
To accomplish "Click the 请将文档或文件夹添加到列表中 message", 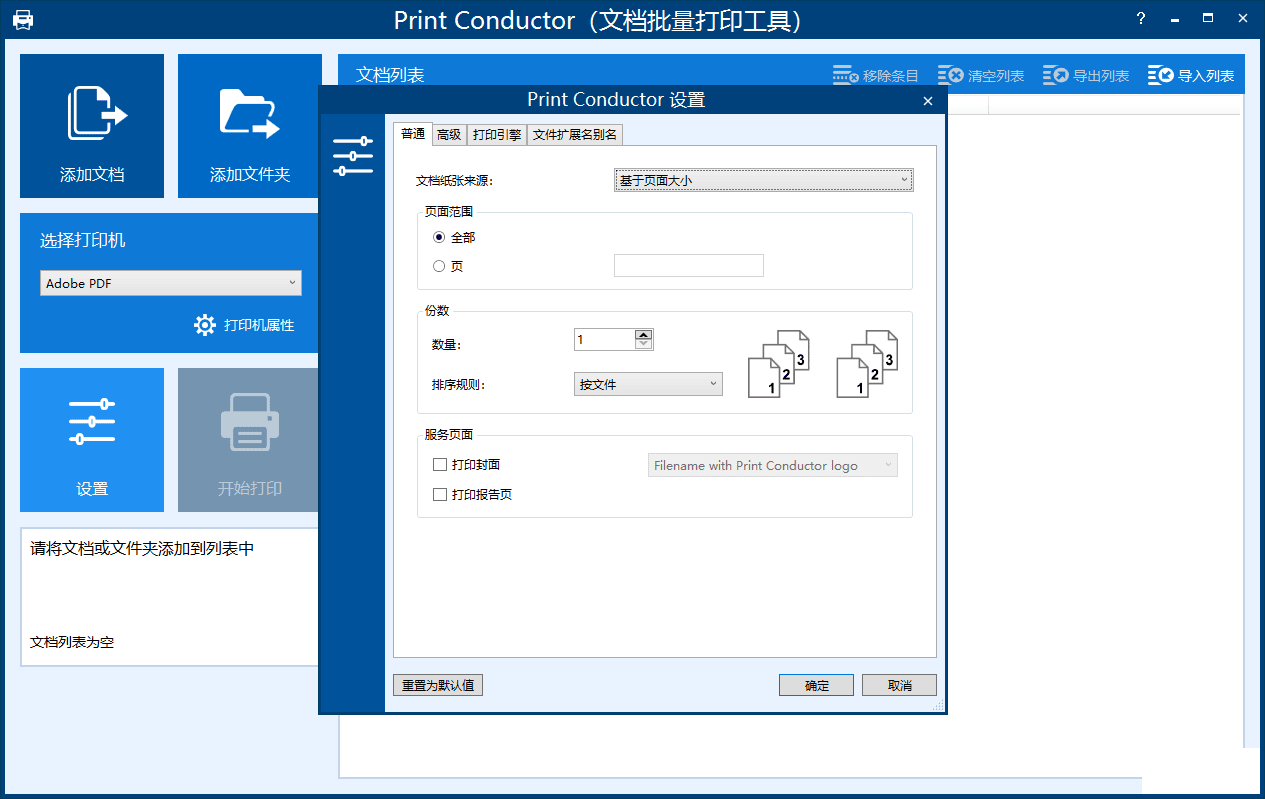I will coord(142,549).
